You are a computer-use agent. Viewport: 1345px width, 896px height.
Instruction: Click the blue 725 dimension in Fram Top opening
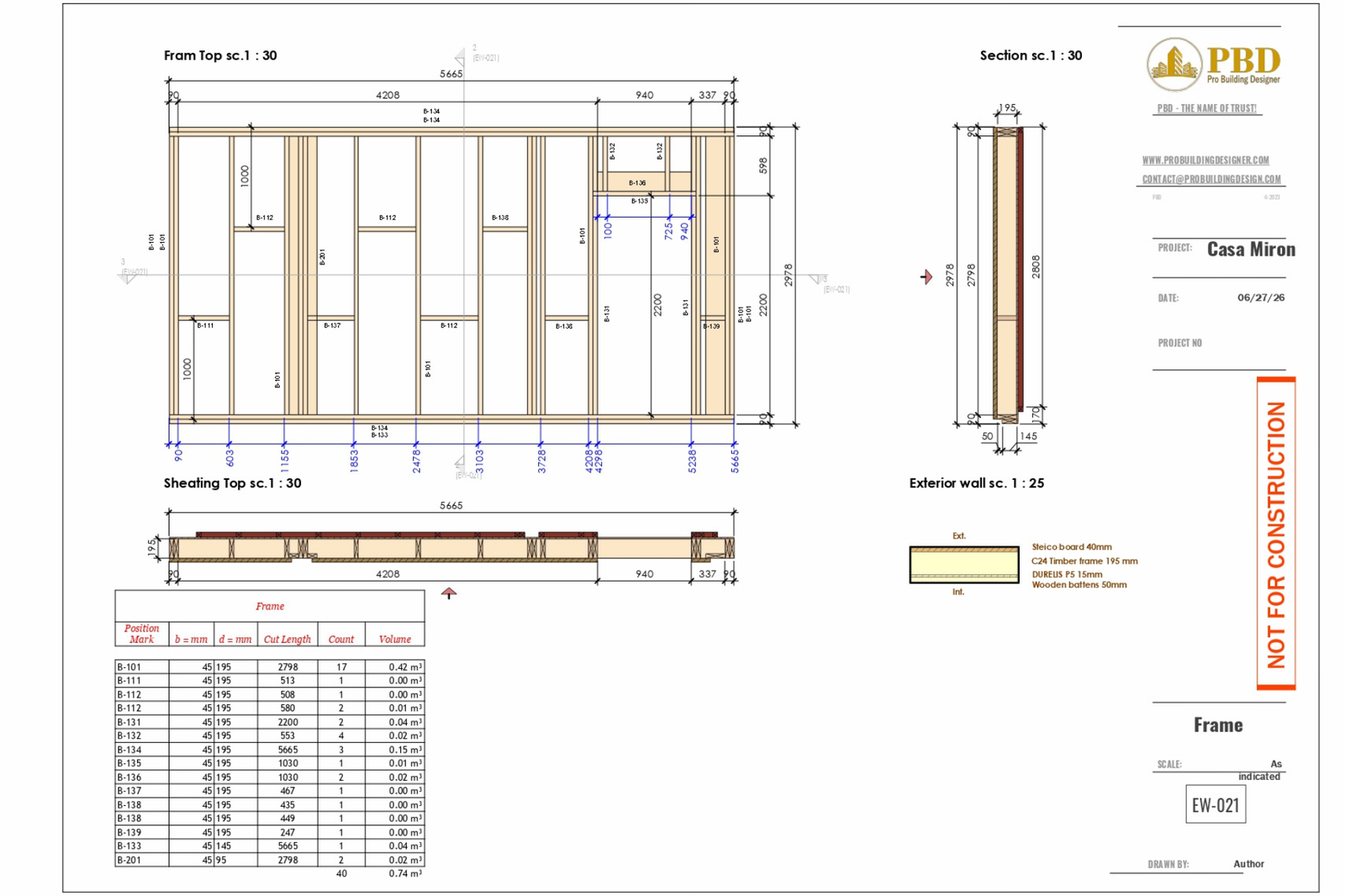pyautogui.click(x=669, y=231)
